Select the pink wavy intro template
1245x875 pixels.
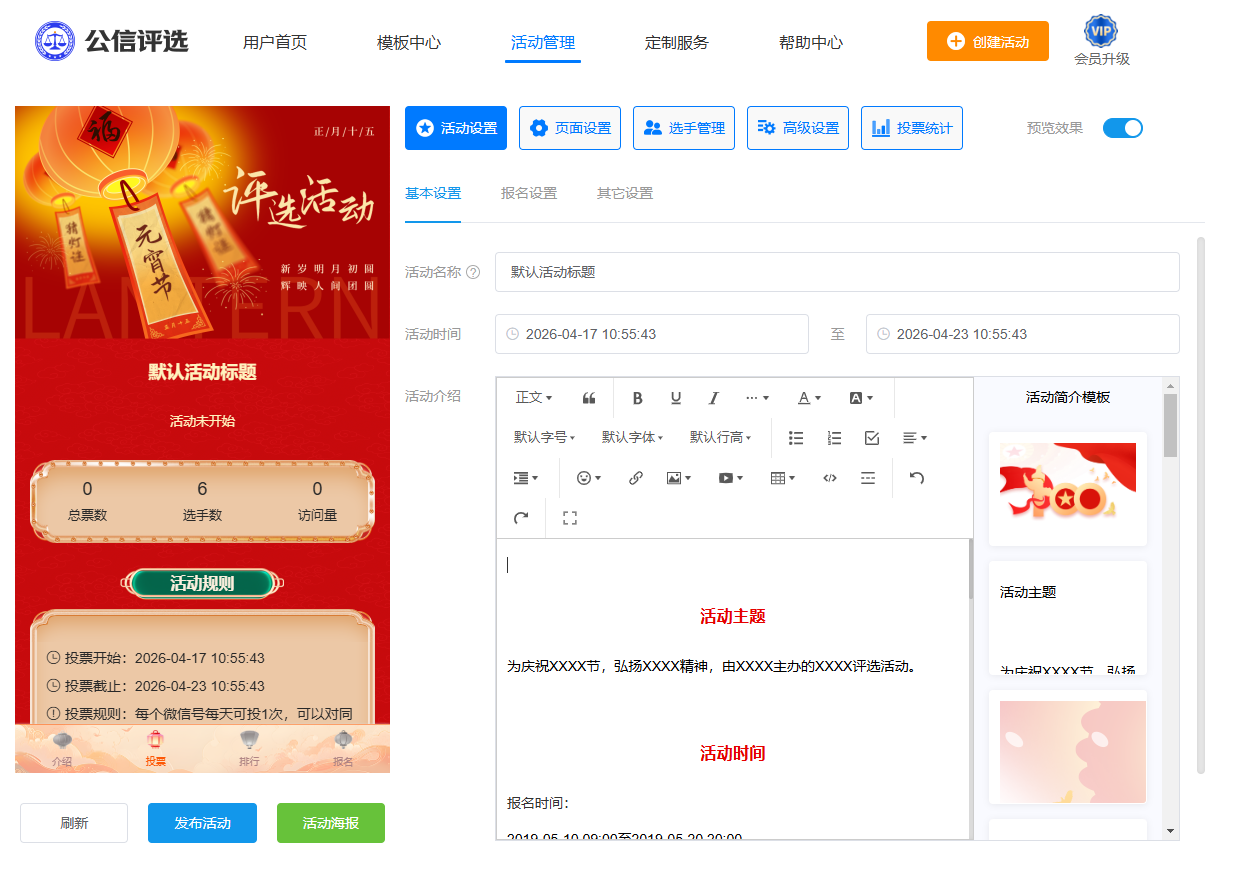click(1068, 747)
